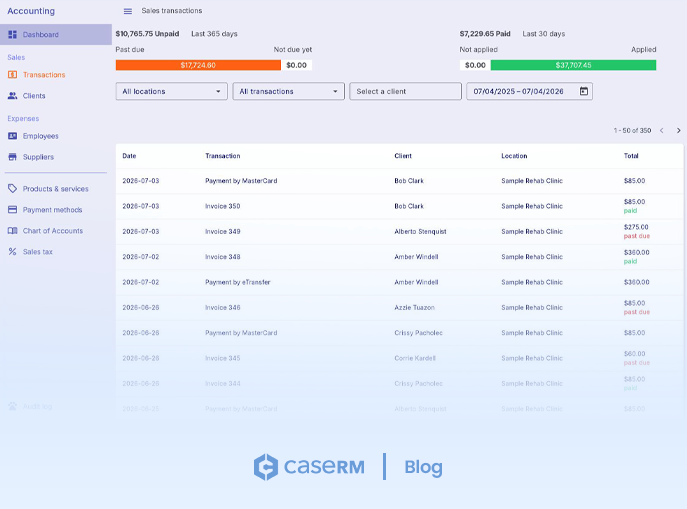Image resolution: width=687 pixels, height=509 pixels.
Task: Click the $7,229.65 Paid summary
Action: coord(485,34)
